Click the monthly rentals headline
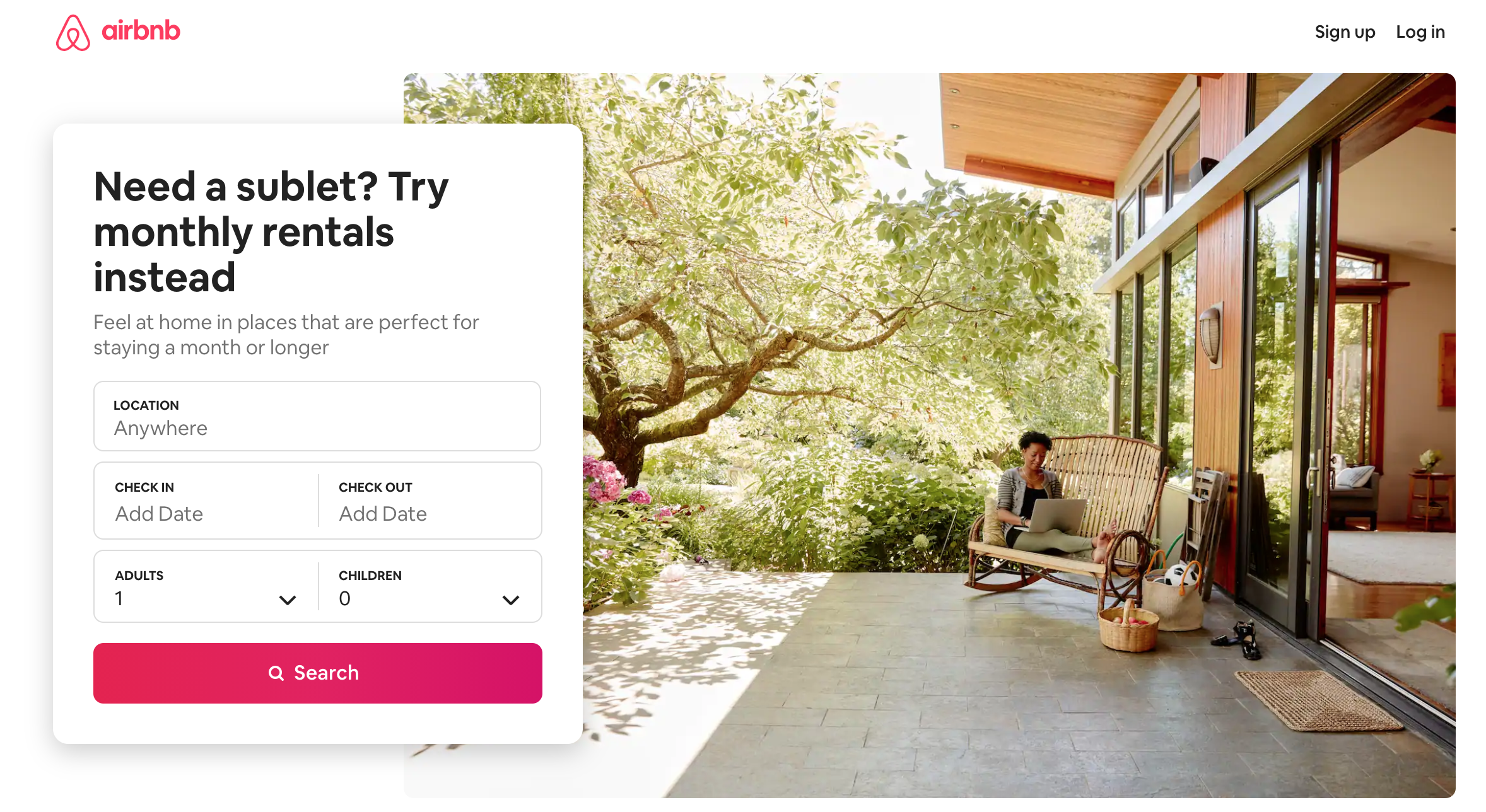The image size is (1486, 812). pos(271,232)
